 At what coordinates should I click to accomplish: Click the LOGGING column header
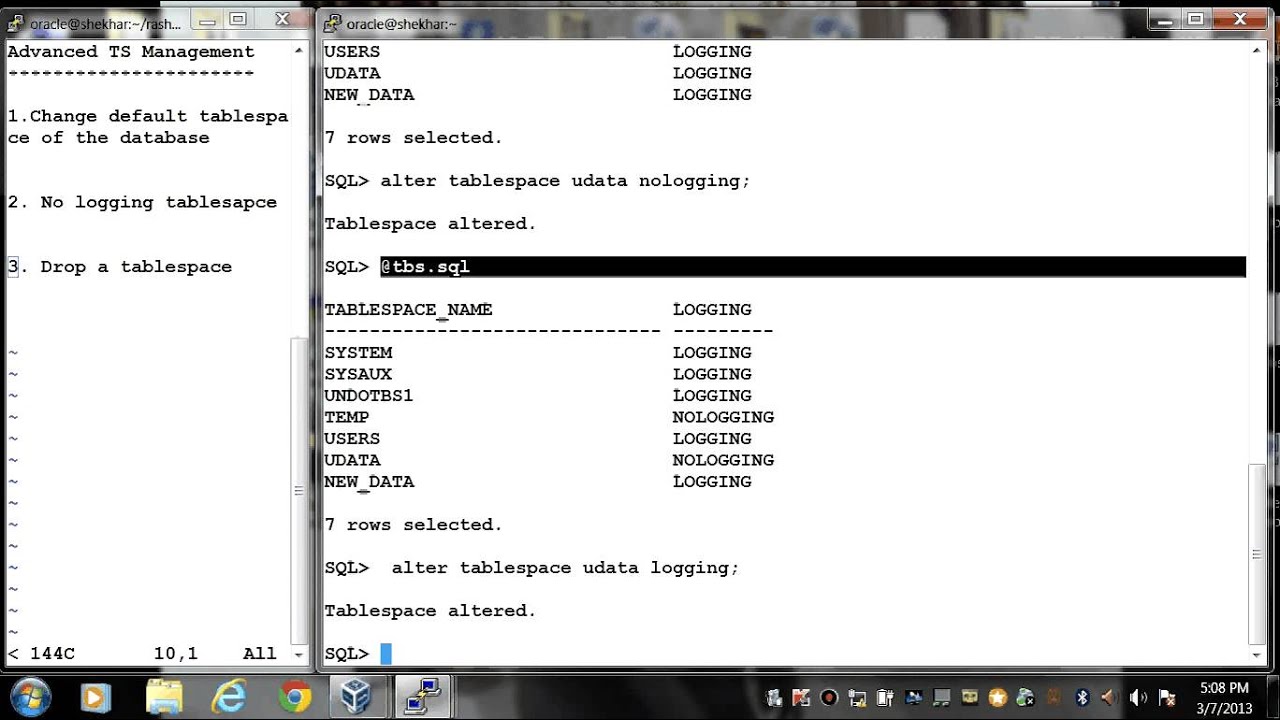coord(712,310)
